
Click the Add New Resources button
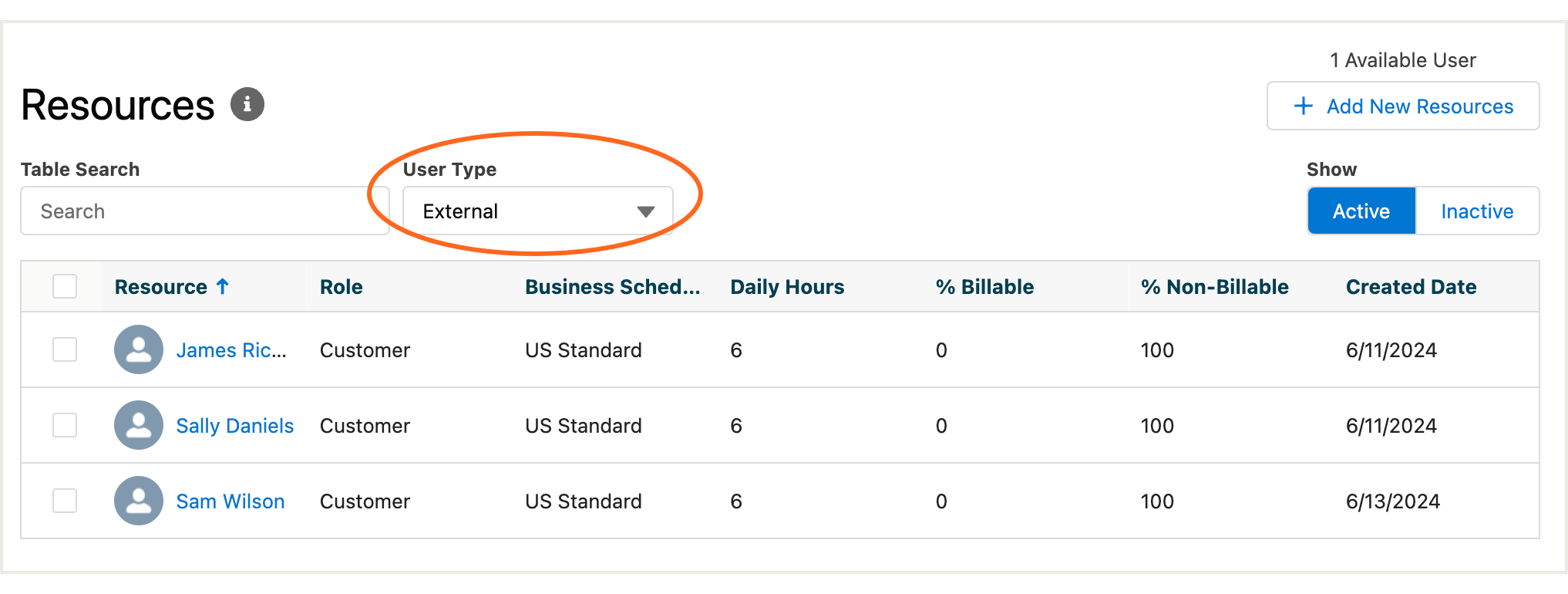(x=1403, y=106)
